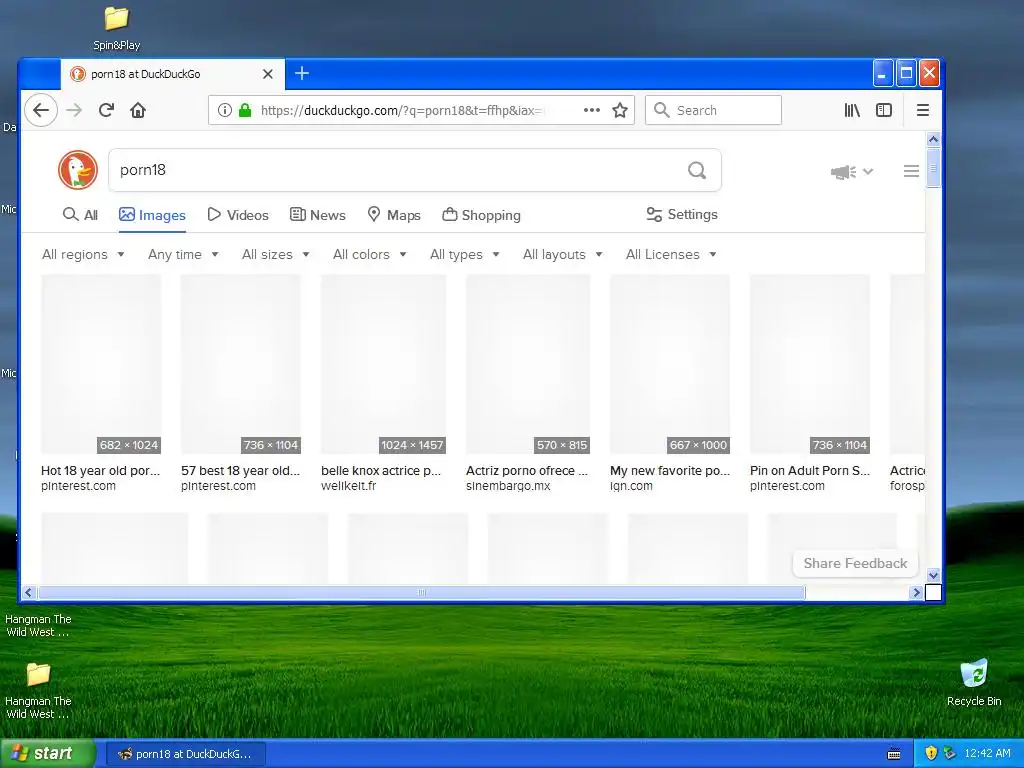Open the Recycle Bin on the desktop
The width and height of the screenshot is (1024, 768).
click(x=974, y=683)
